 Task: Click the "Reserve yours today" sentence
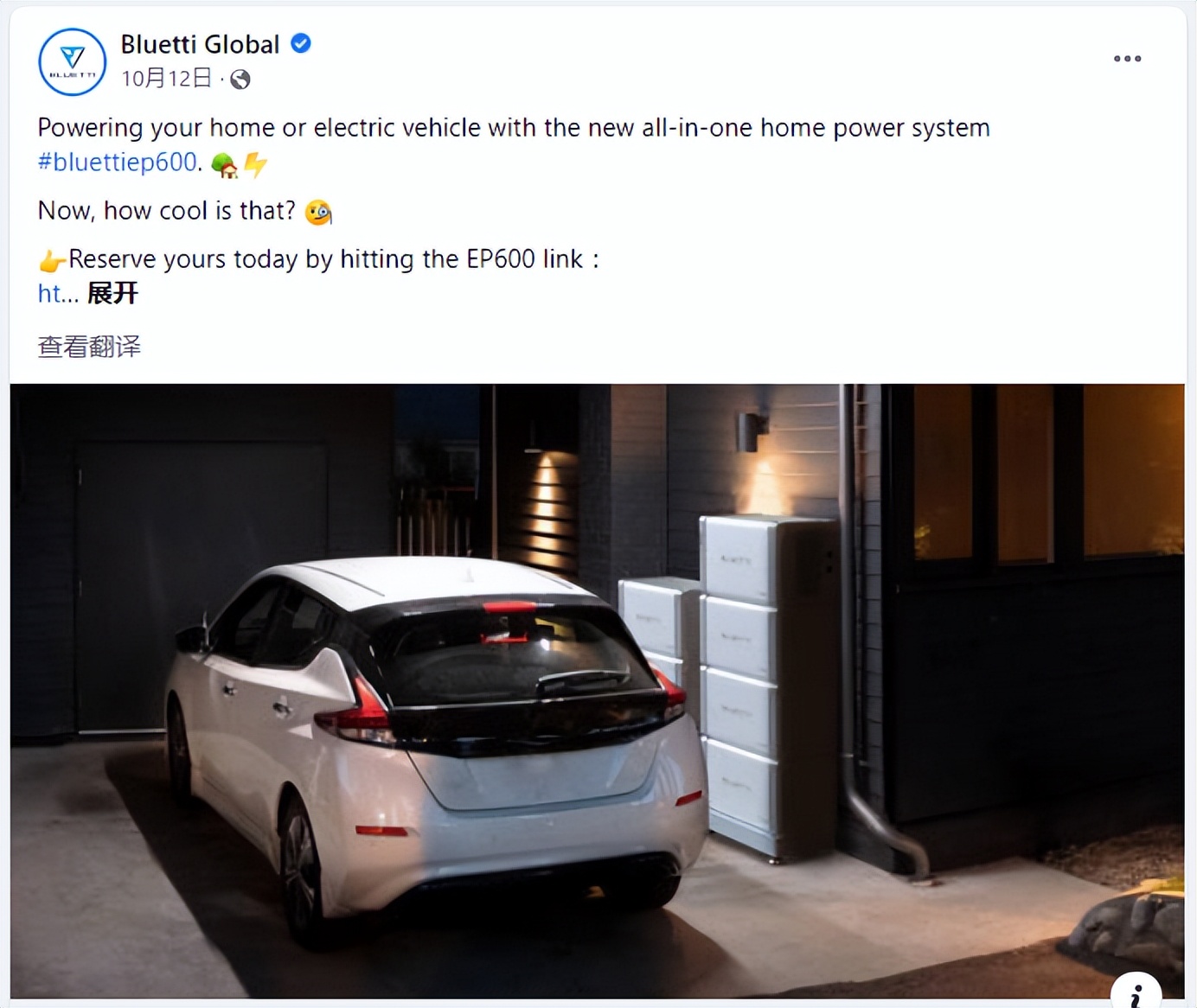tap(333, 259)
